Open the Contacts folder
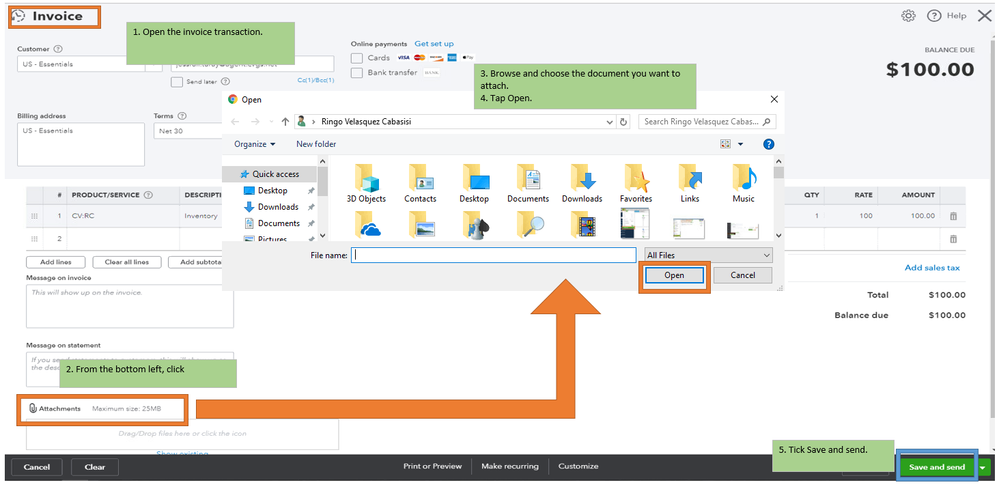Viewport: 999px width, 485px height. [420, 184]
